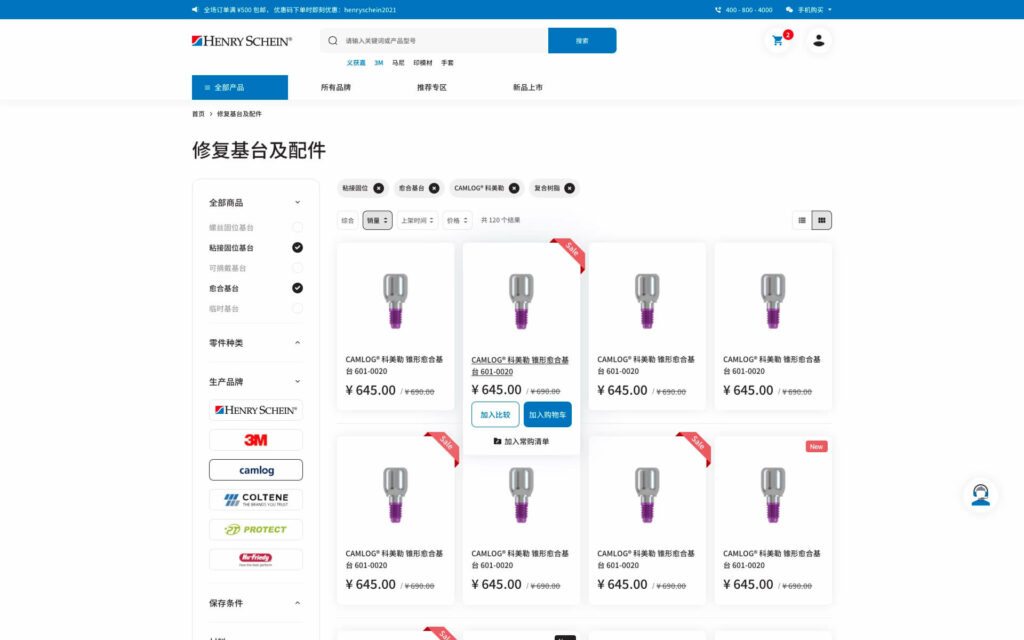
Task: Click the Henry Schein header logo
Action: pyautogui.click(x=242, y=40)
